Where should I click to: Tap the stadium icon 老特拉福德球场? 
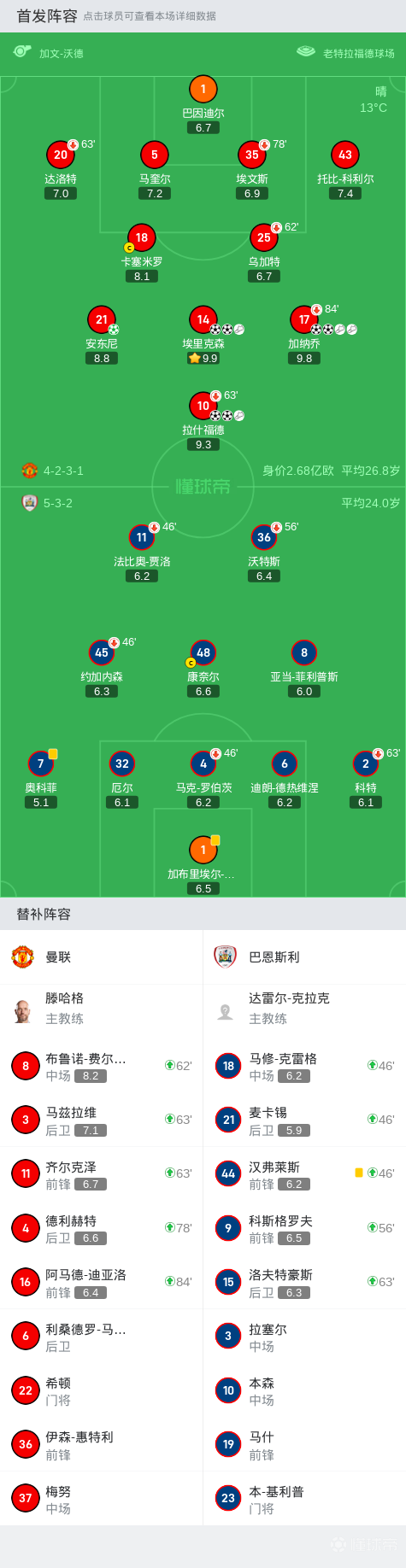point(306,52)
